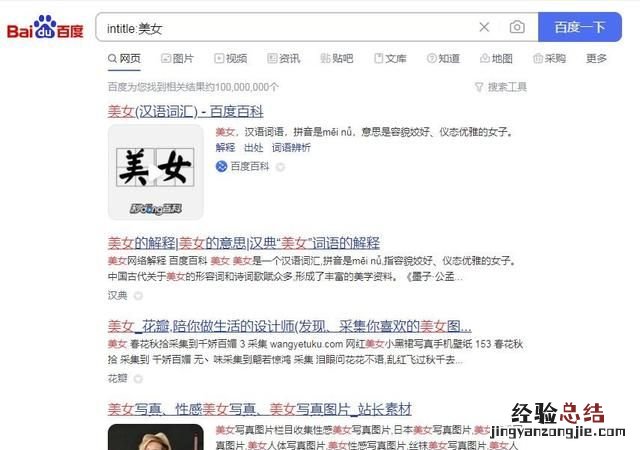Click the Baidu paw logo
The image size is (640, 450).
tap(45, 27)
